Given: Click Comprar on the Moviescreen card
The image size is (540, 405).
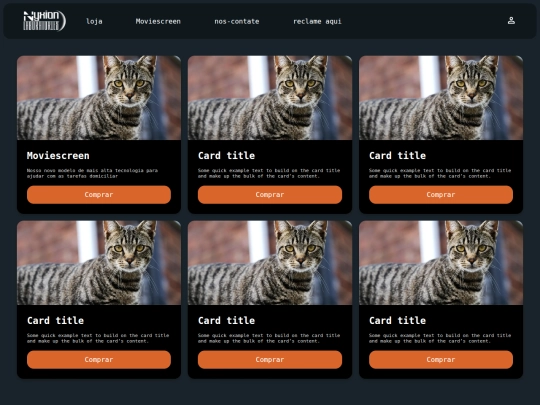Looking at the screenshot, I should [99, 195].
